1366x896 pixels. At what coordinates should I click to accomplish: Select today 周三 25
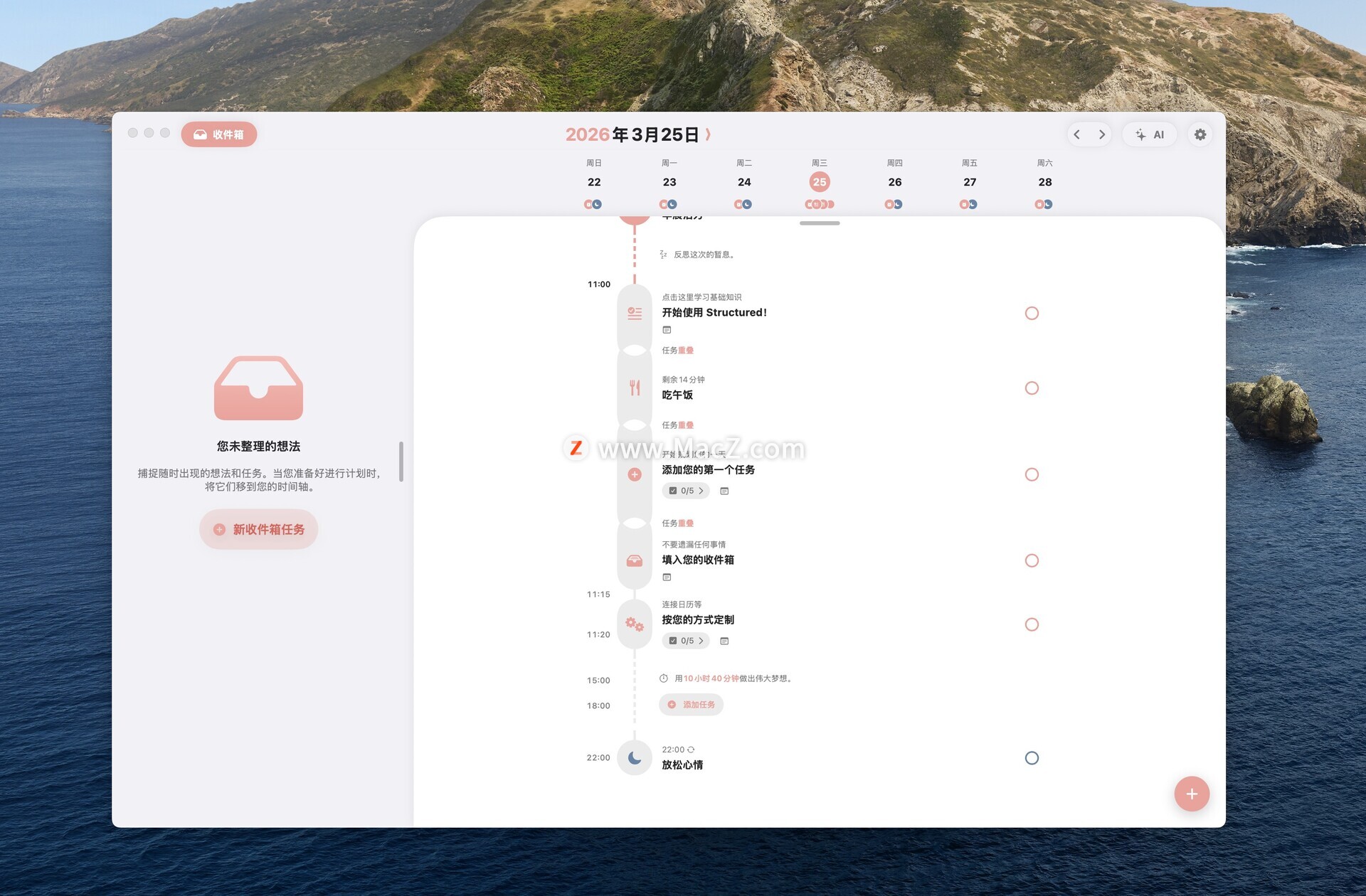(x=820, y=182)
